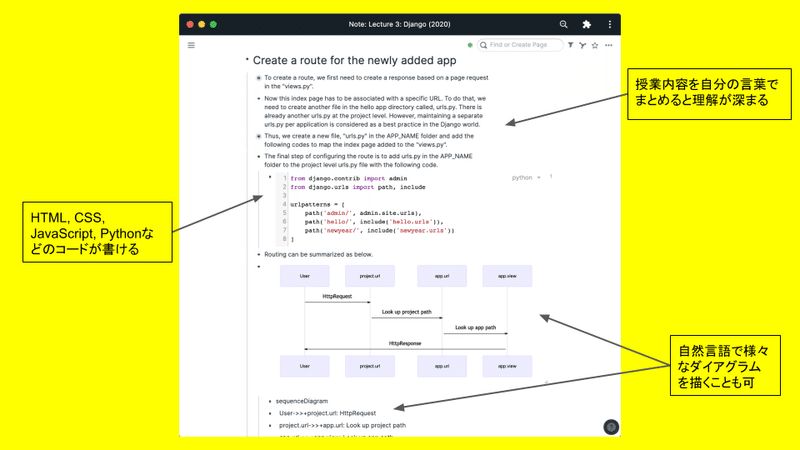Image resolution: width=800 pixels, height=450 pixels.
Task: Click the green fullscreen window button
Action: click(213, 24)
